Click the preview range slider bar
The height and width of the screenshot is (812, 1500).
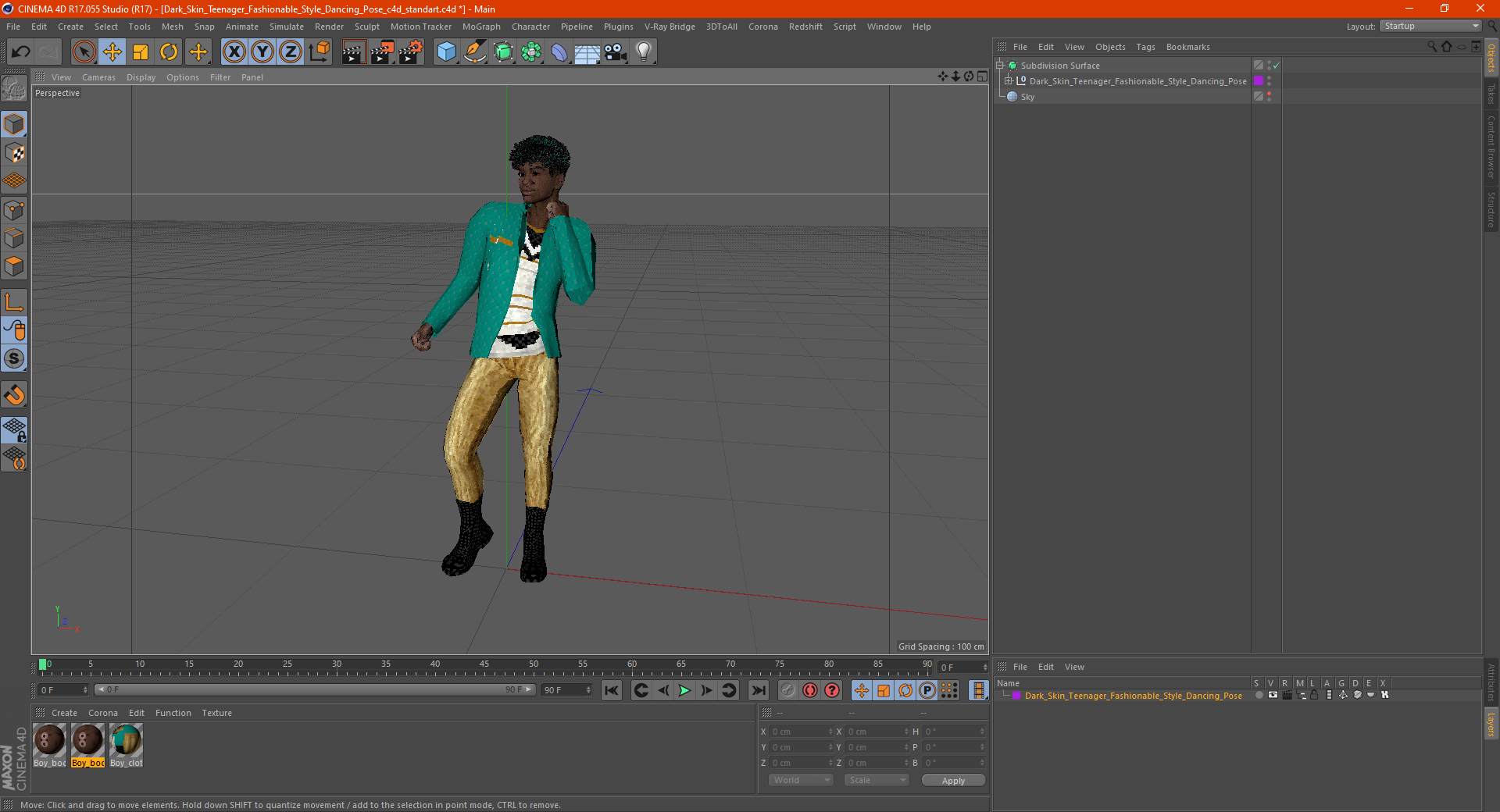point(315,689)
